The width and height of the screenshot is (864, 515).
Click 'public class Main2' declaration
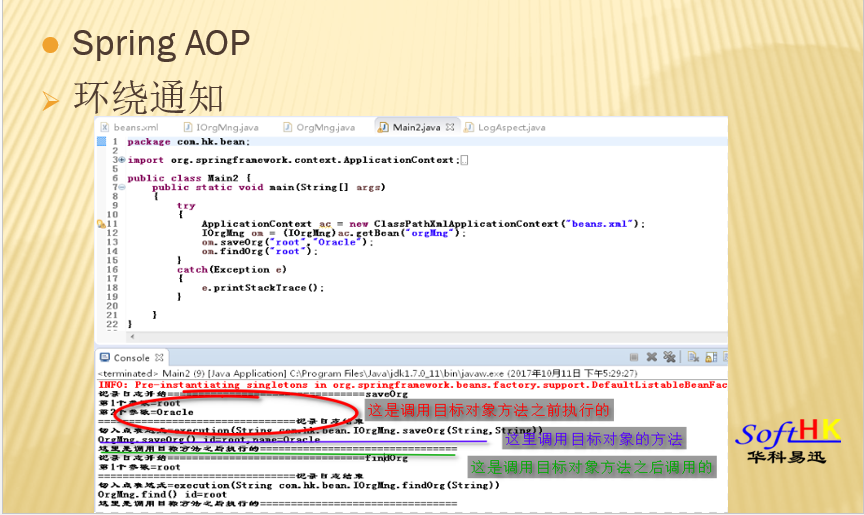pyautogui.click(x=189, y=178)
